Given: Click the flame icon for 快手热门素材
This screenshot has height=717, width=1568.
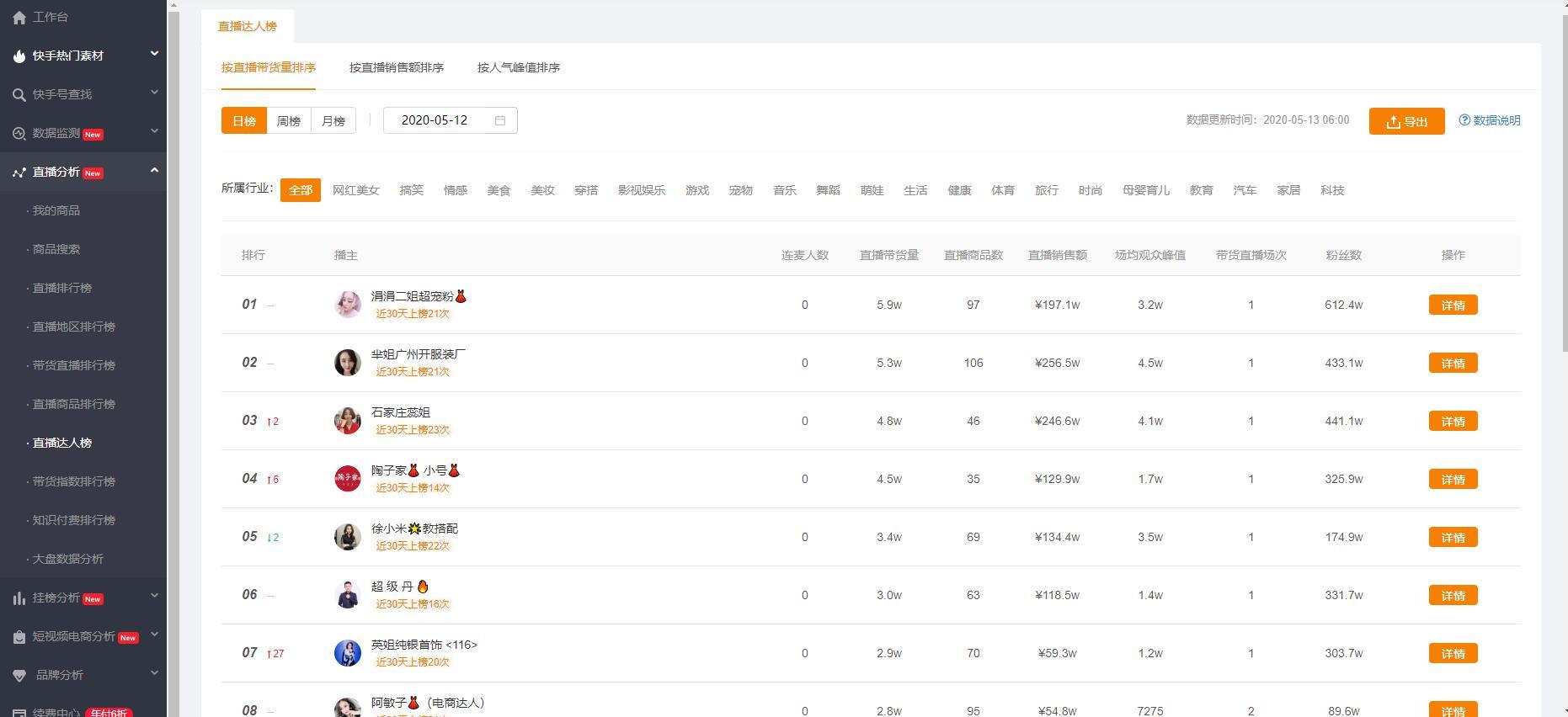Looking at the screenshot, I should coord(19,56).
